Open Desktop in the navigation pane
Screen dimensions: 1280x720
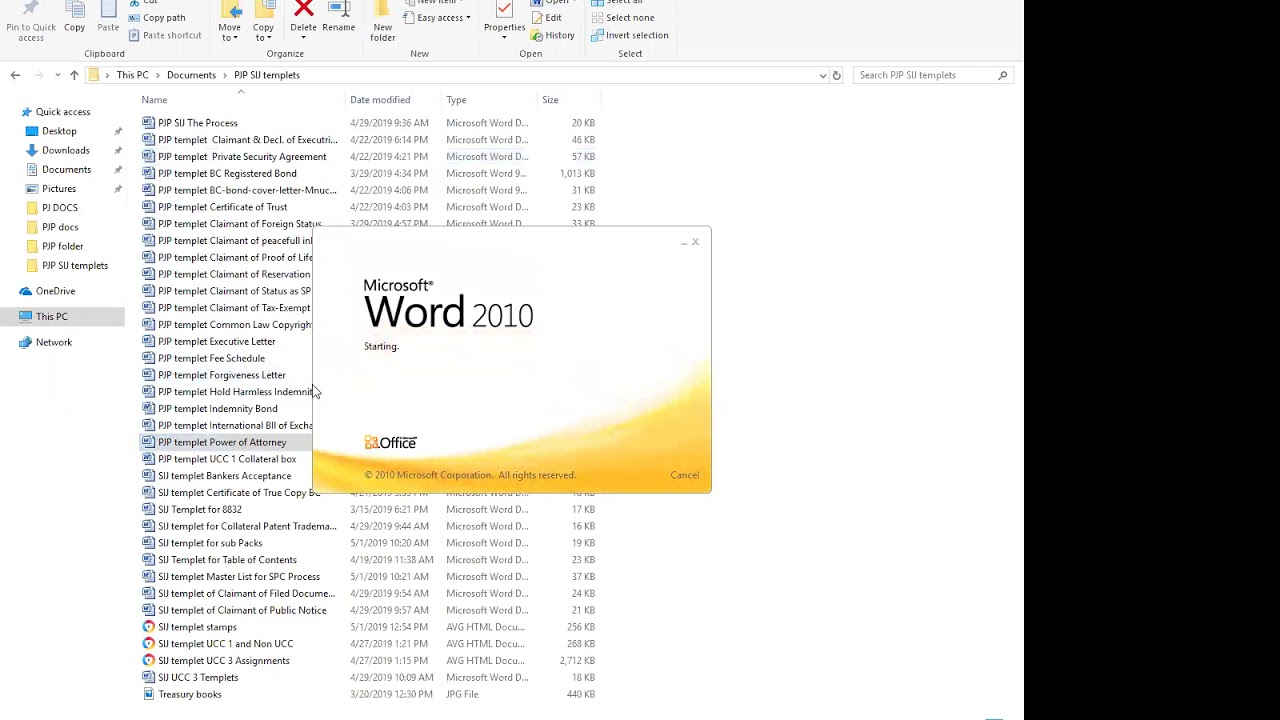(59, 131)
